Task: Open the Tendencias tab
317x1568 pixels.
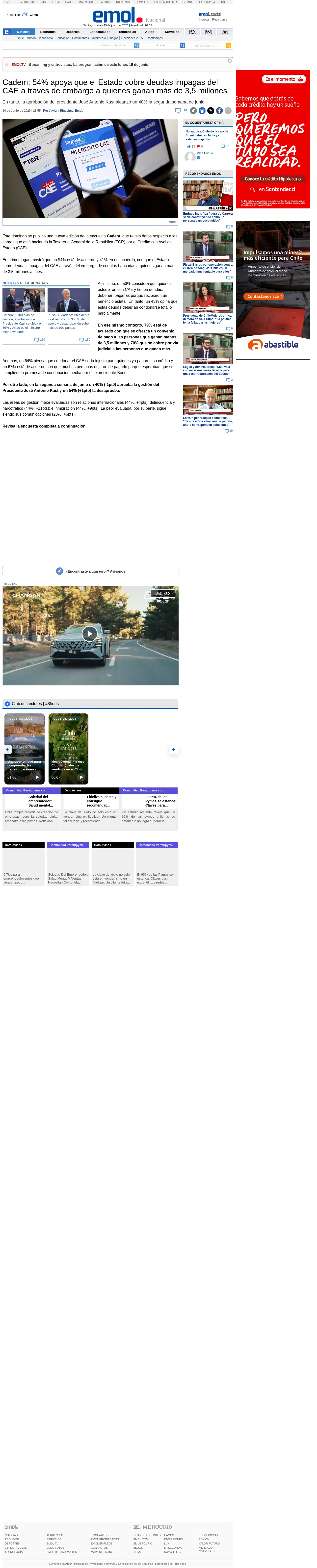Action: [127, 32]
